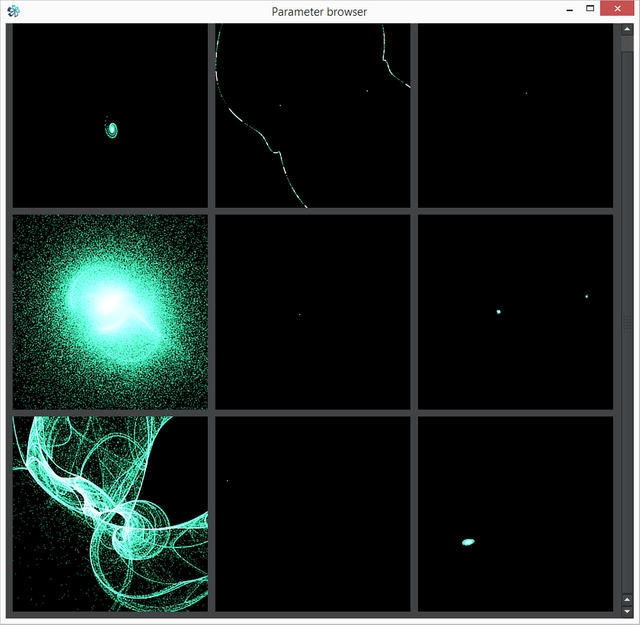
Task: Select the thumbnail with two small dots
Action: 515,312
